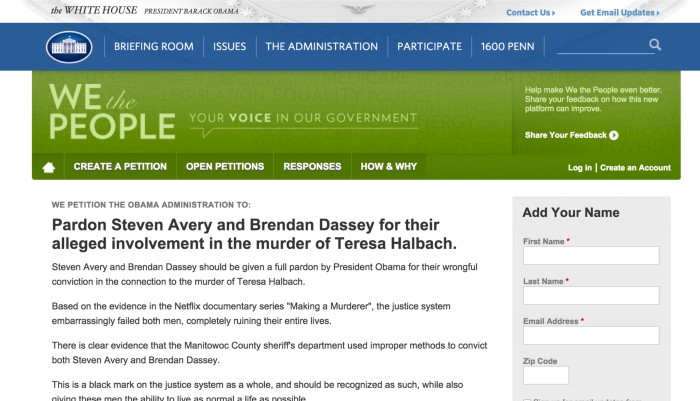
Task: Click the 'Add Your Name' heading
Action: [x=571, y=213]
